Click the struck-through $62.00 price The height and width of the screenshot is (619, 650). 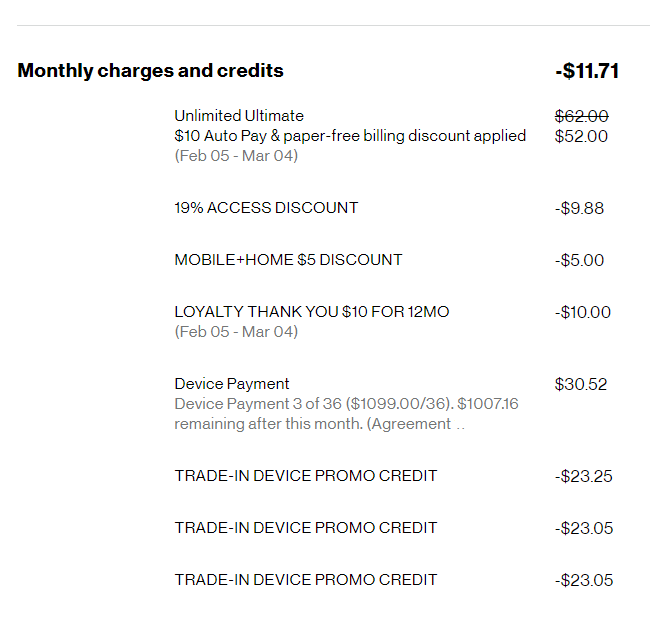pos(581,116)
